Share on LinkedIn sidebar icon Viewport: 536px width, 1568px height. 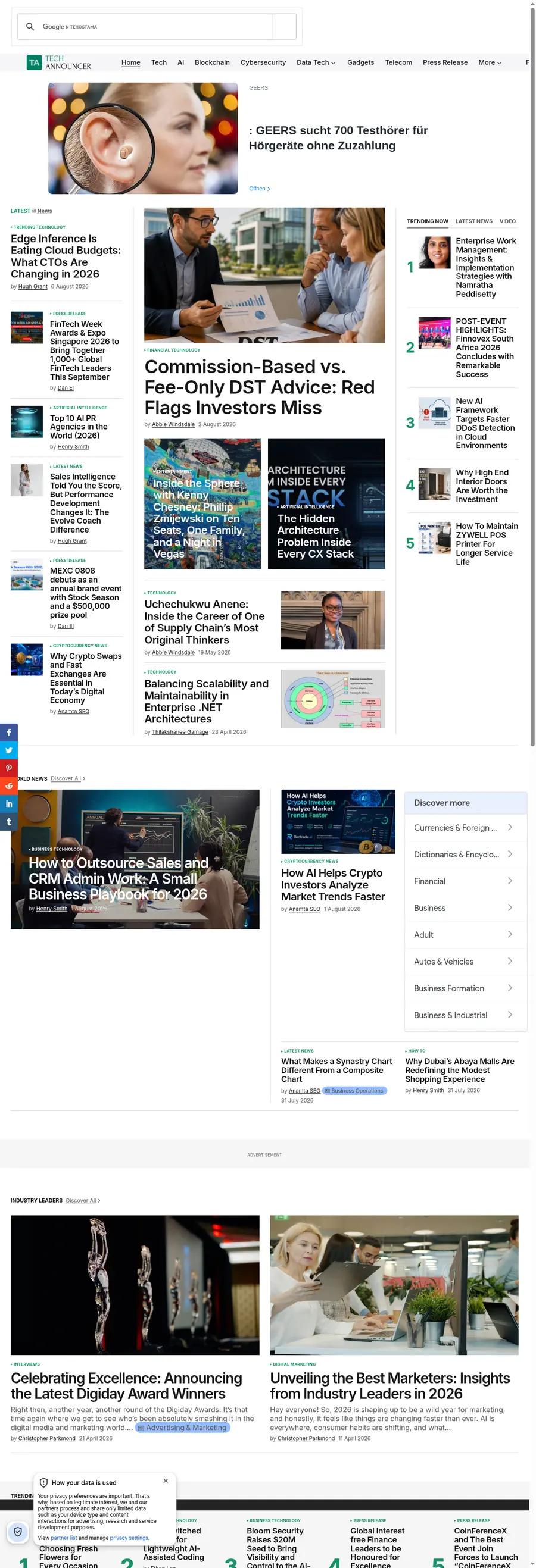(x=8, y=804)
